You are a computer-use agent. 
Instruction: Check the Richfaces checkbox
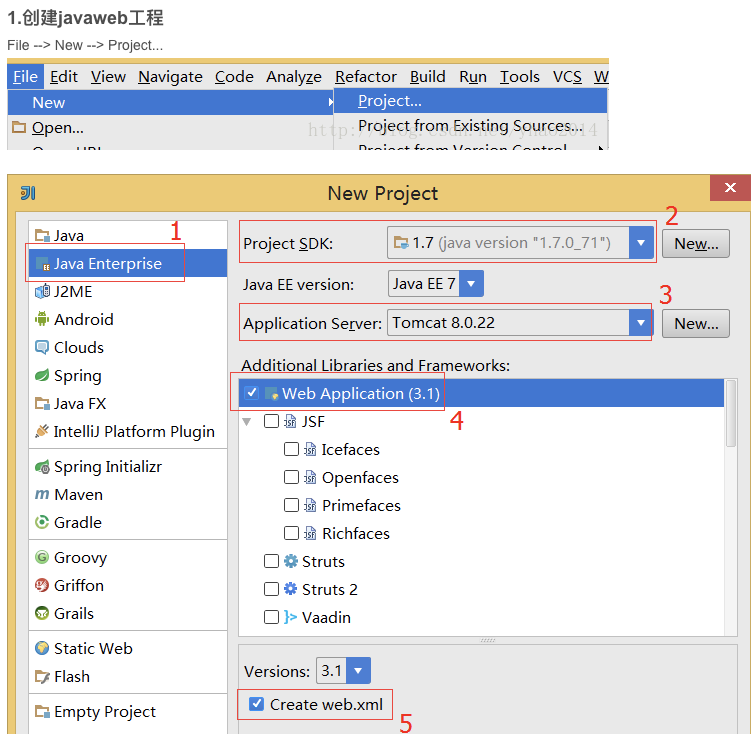point(291,533)
